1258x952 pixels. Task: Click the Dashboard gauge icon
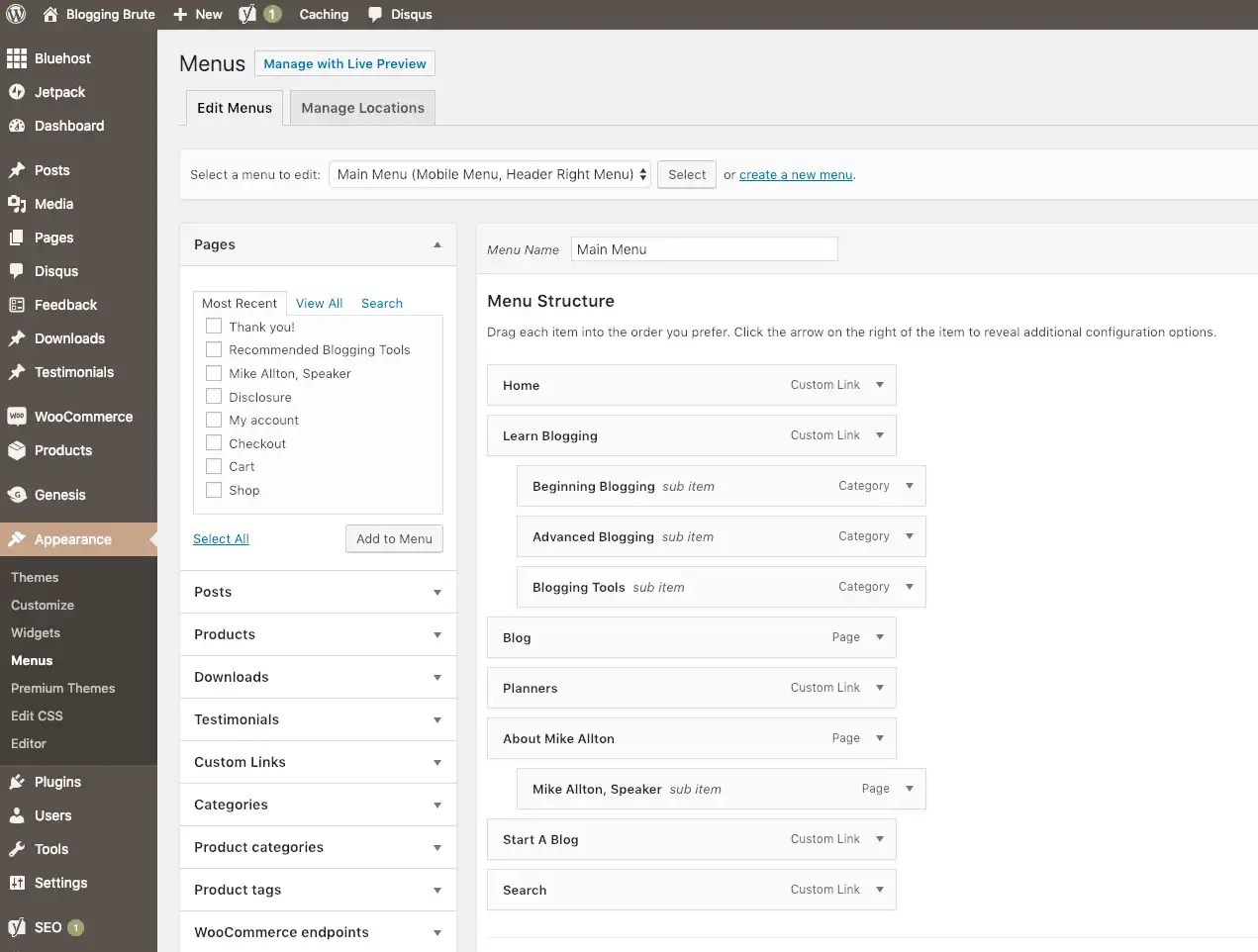(17, 126)
